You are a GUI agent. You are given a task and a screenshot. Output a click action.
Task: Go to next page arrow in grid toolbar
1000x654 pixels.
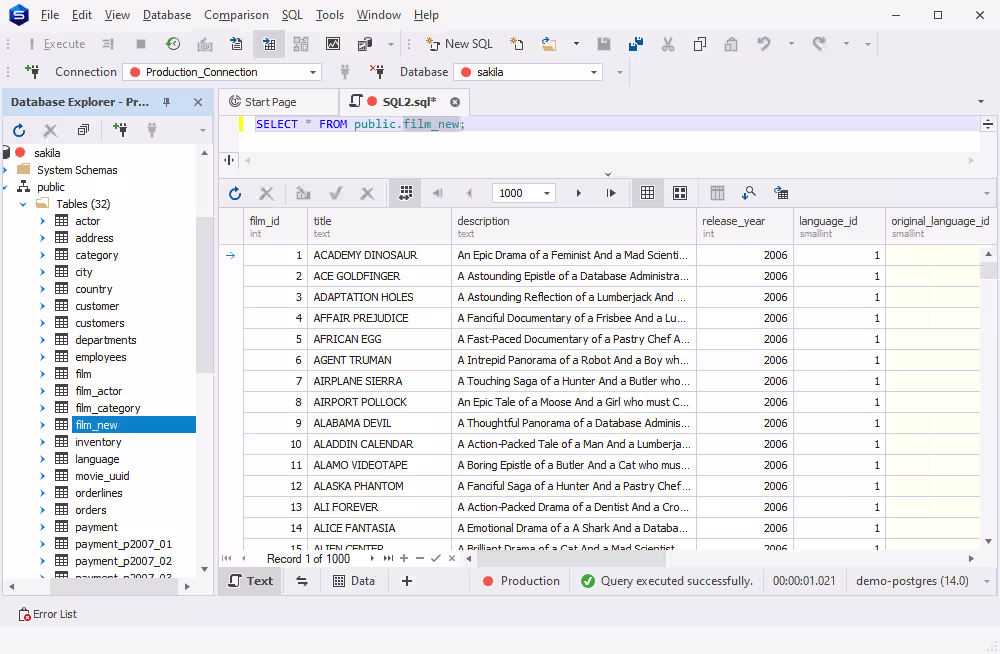(x=578, y=193)
